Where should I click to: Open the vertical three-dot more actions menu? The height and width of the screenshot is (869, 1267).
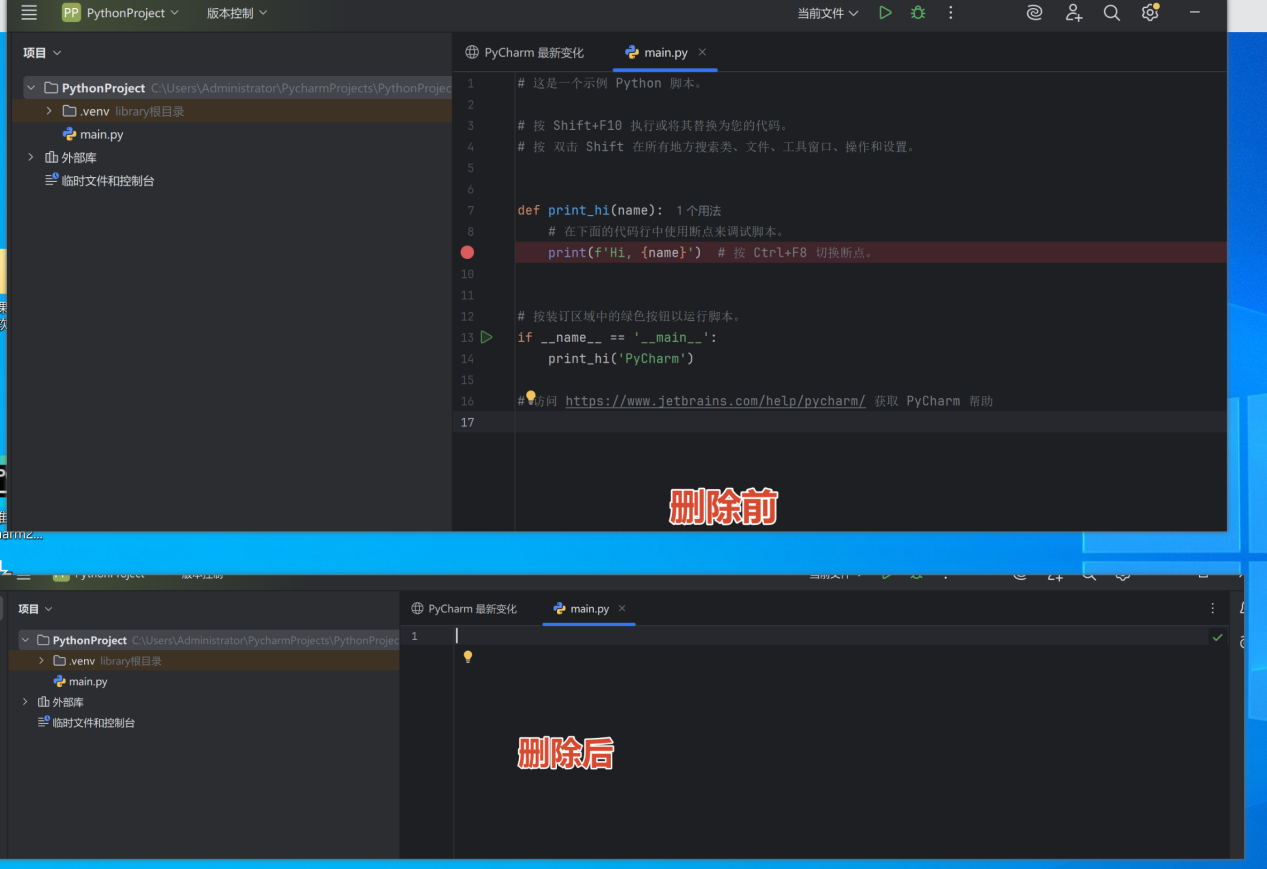pyautogui.click(x=950, y=13)
